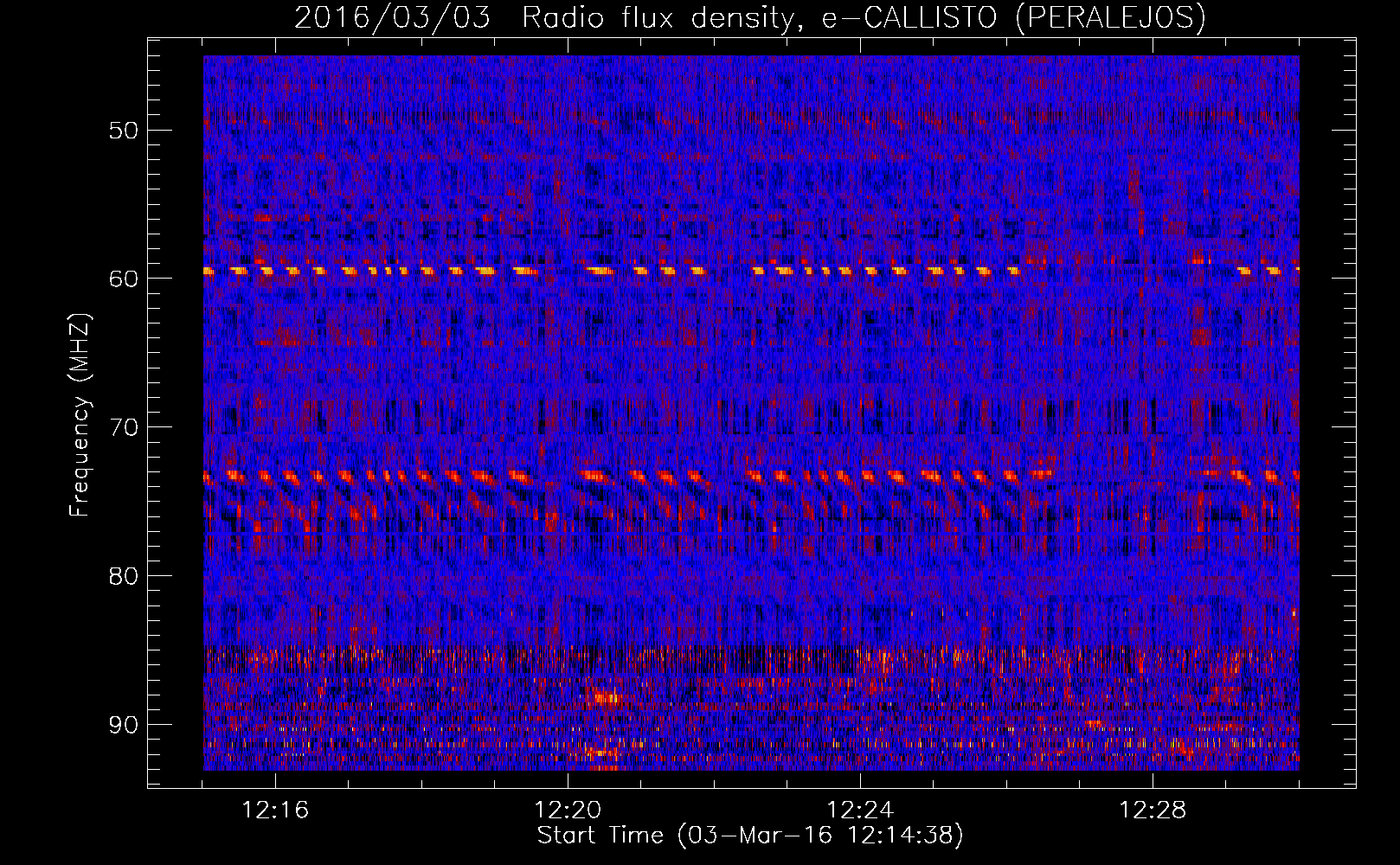Click the bright yellow emission band near 60 MHz
This screenshot has width=1400, height=865.
tap(751, 271)
